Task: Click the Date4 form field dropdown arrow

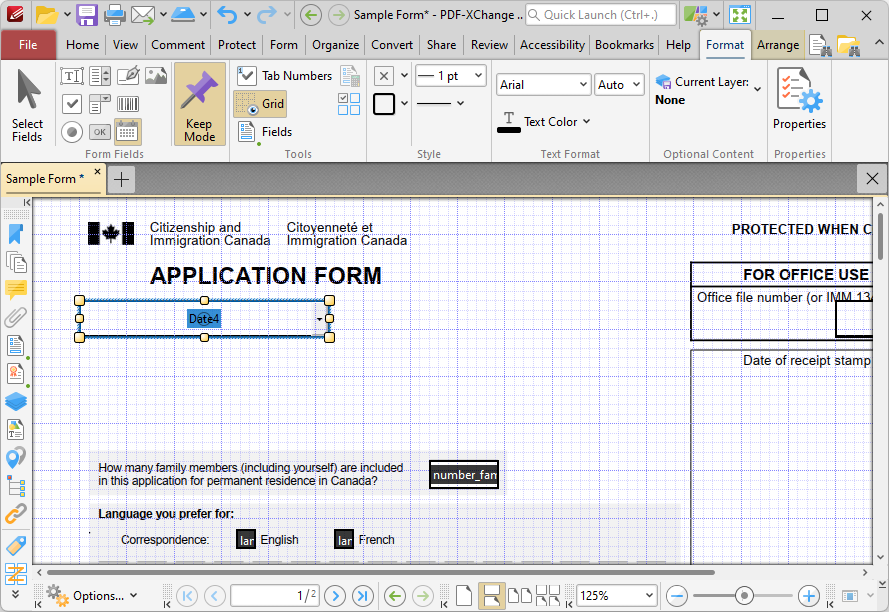Action: pos(319,319)
